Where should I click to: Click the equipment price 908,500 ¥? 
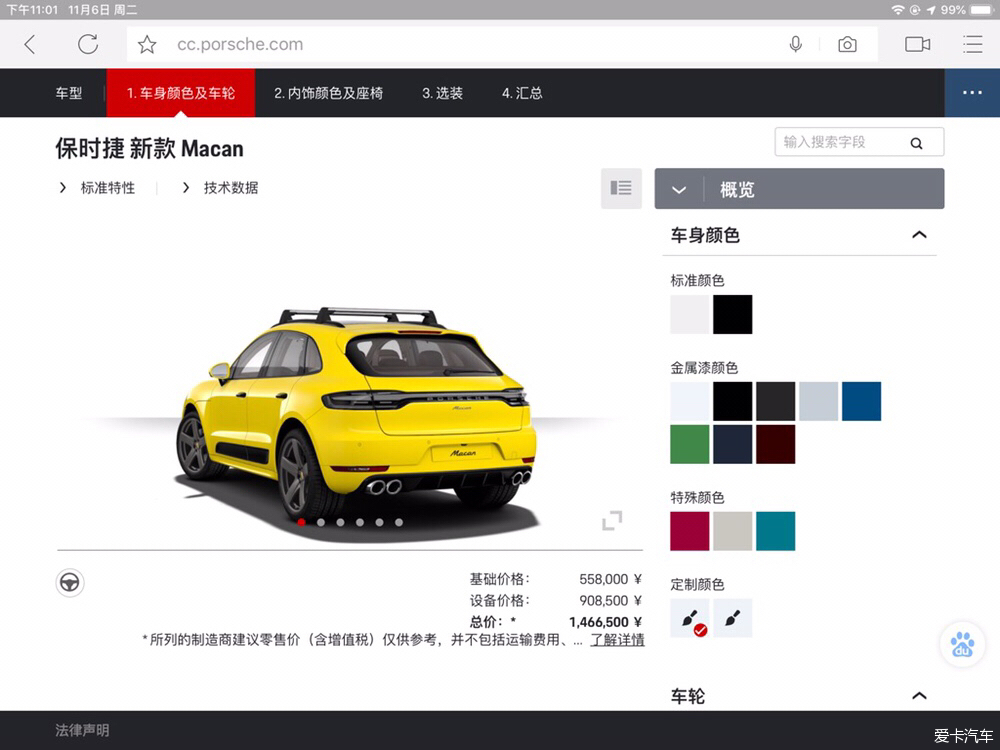tap(610, 600)
